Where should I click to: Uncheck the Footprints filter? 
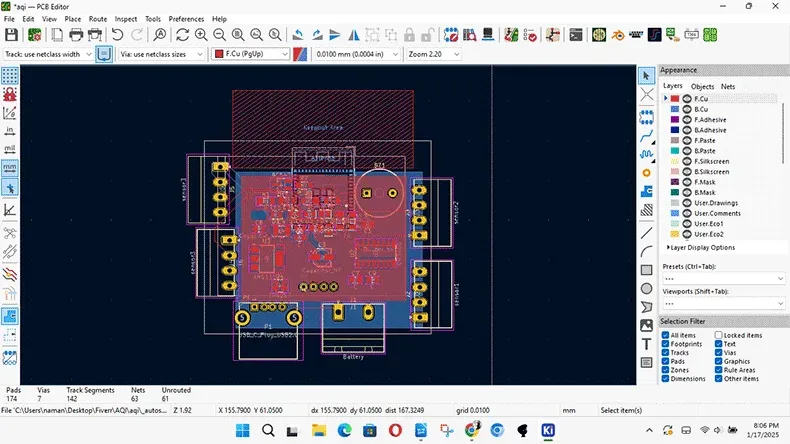pos(665,344)
